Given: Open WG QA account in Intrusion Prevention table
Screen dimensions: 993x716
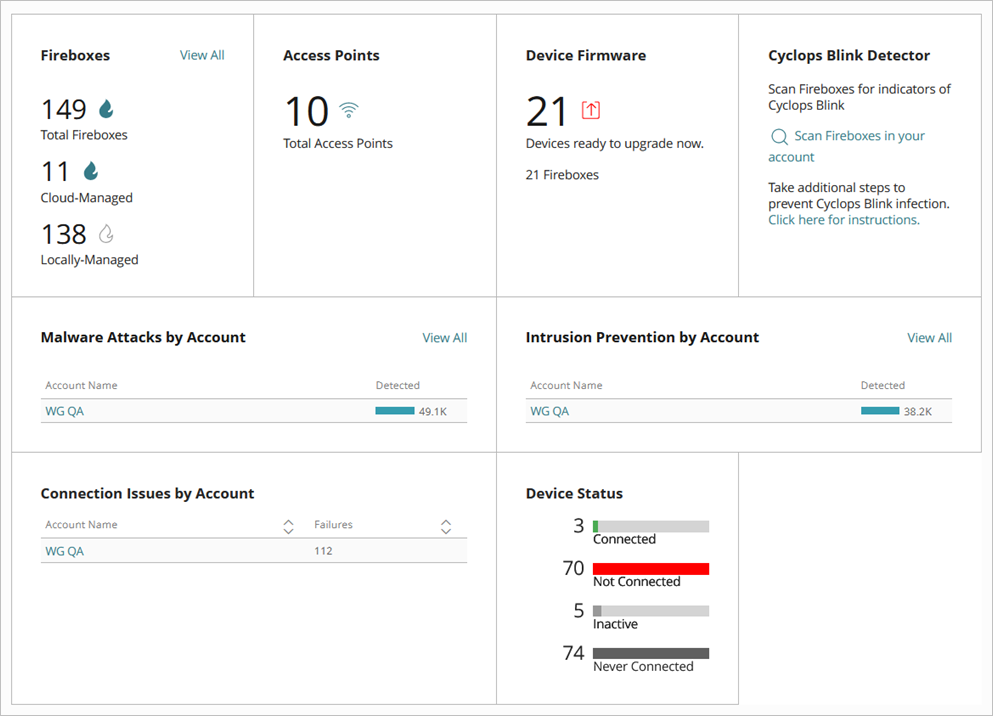Looking at the screenshot, I should click(549, 411).
